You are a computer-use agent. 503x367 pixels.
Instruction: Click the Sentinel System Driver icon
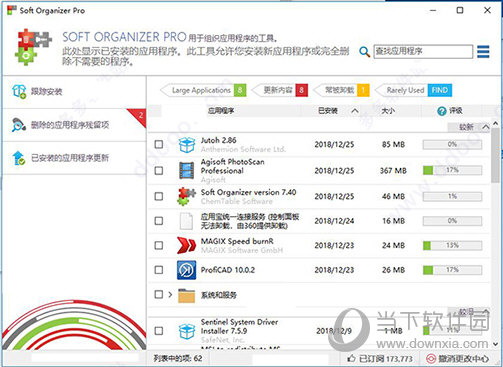pyautogui.click(x=187, y=331)
